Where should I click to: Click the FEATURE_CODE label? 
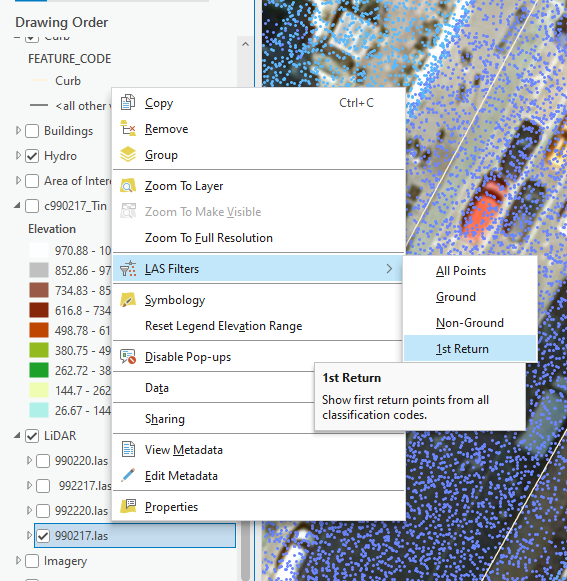pos(70,59)
